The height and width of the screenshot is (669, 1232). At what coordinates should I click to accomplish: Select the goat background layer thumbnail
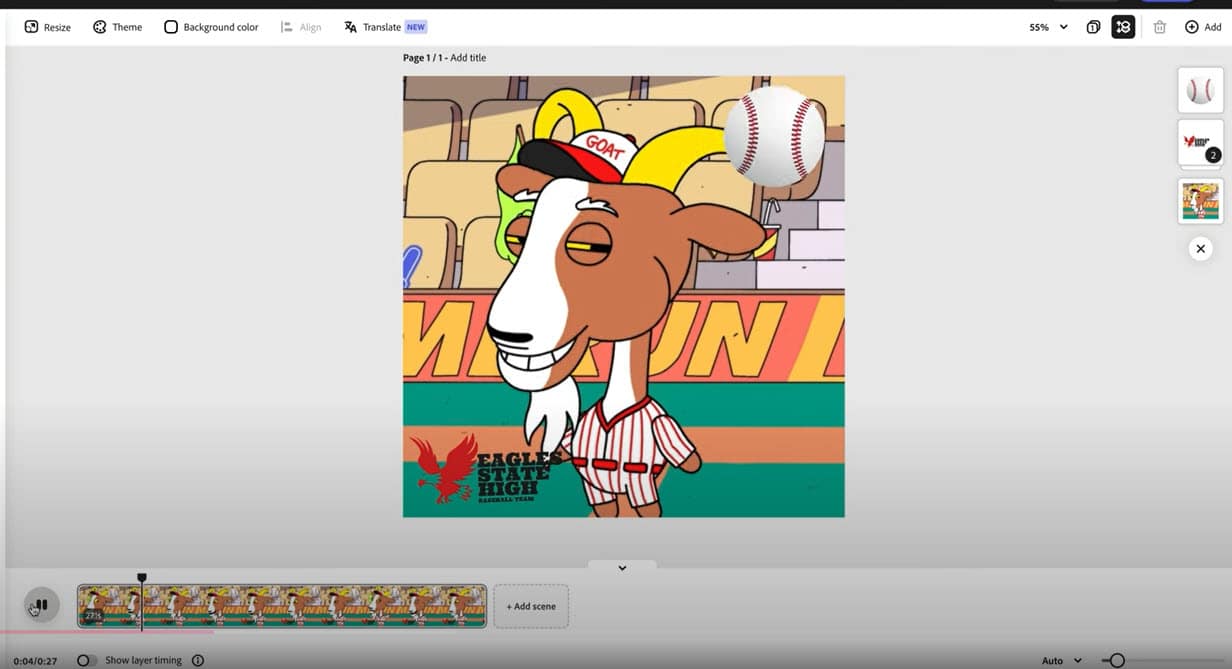pyautogui.click(x=1200, y=201)
